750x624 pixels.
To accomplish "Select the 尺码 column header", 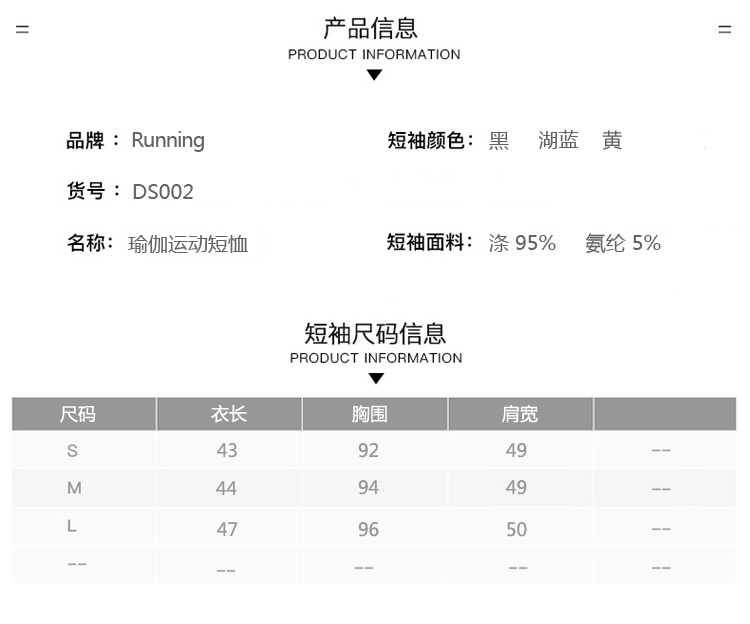I will click(78, 414).
